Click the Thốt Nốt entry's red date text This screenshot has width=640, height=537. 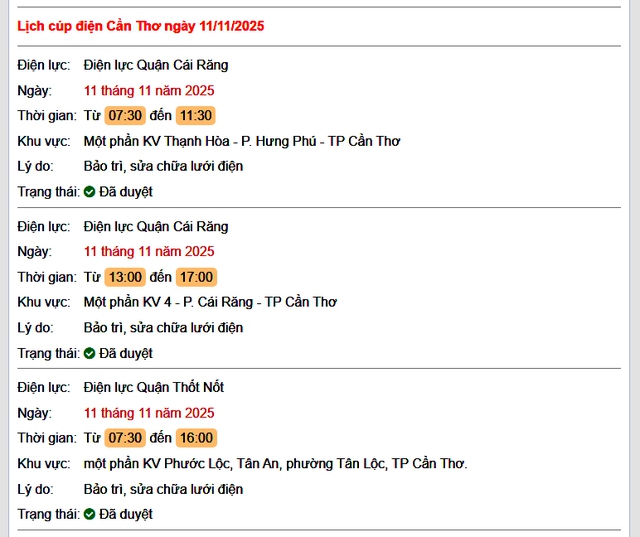(149, 413)
